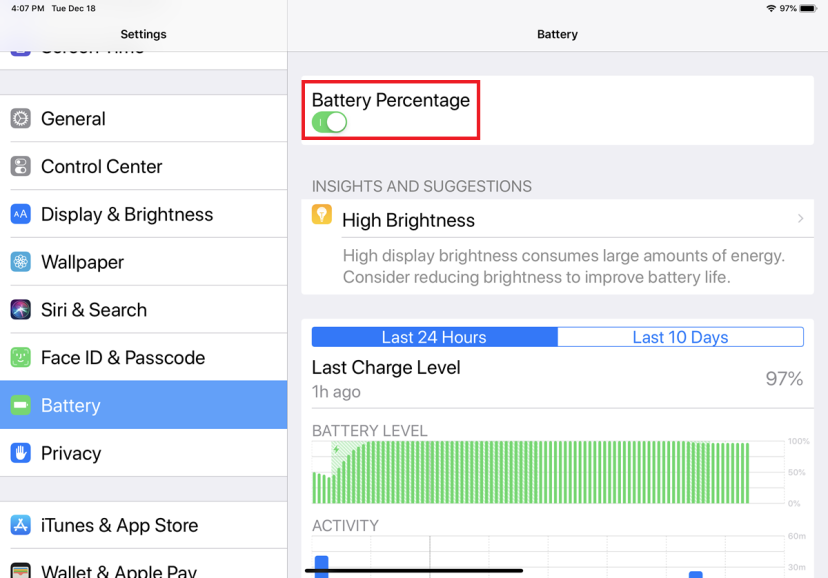Tap the Battery Level chart

tap(545, 472)
